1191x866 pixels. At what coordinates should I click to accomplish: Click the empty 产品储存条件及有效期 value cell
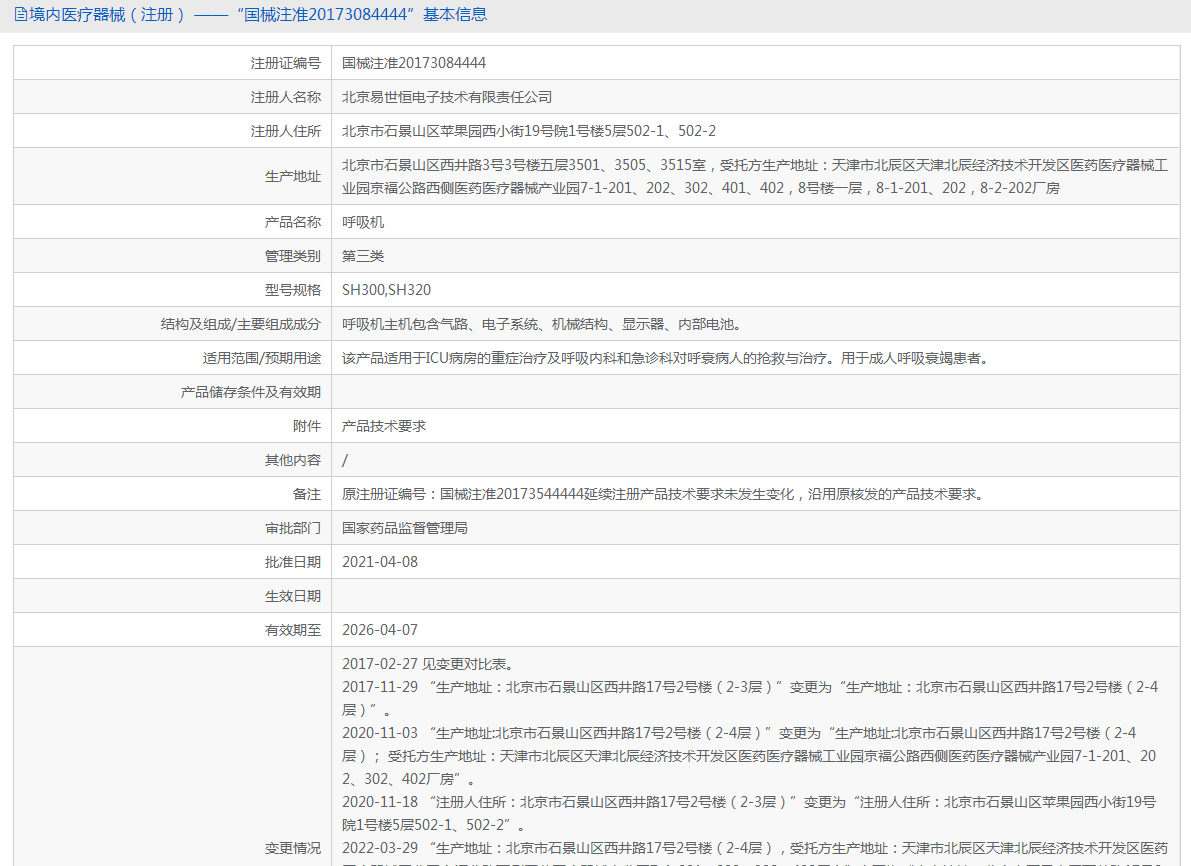click(600, 391)
